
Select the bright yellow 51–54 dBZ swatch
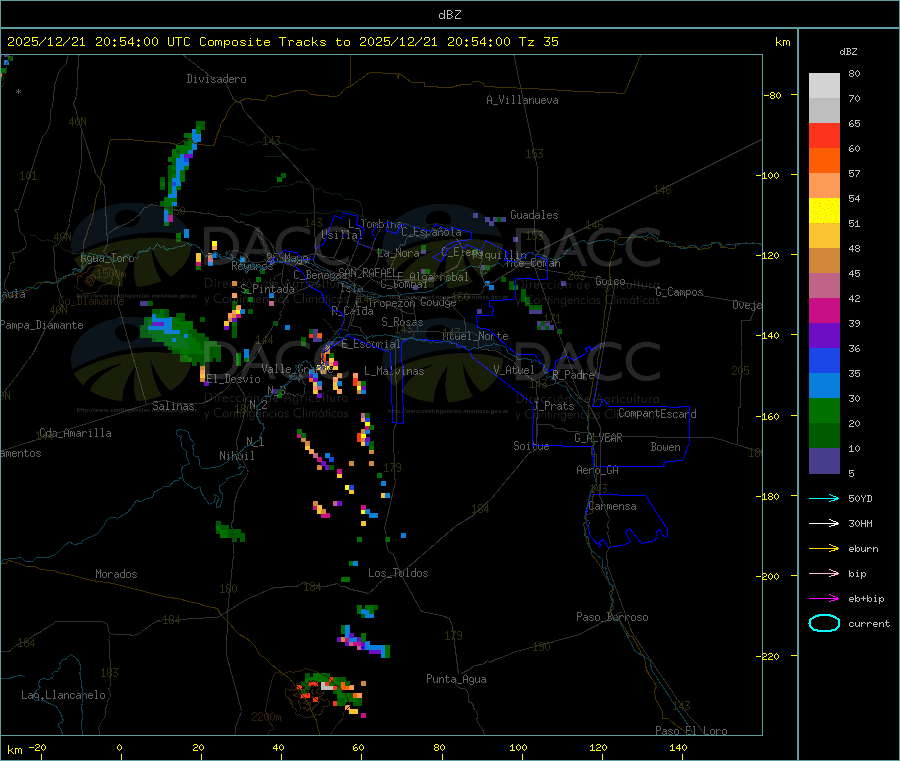[824, 211]
